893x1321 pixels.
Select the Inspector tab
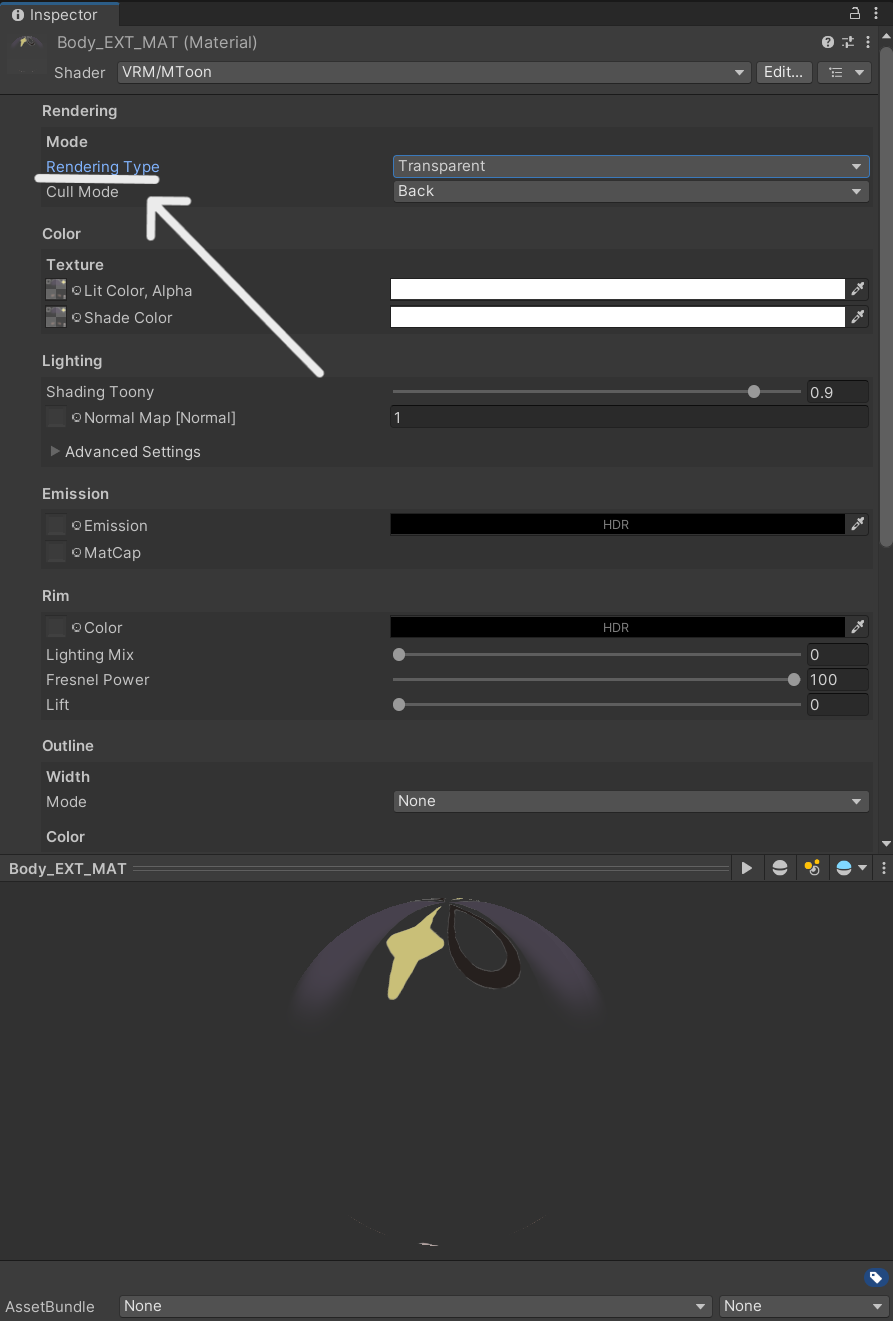click(x=60, y=15)
